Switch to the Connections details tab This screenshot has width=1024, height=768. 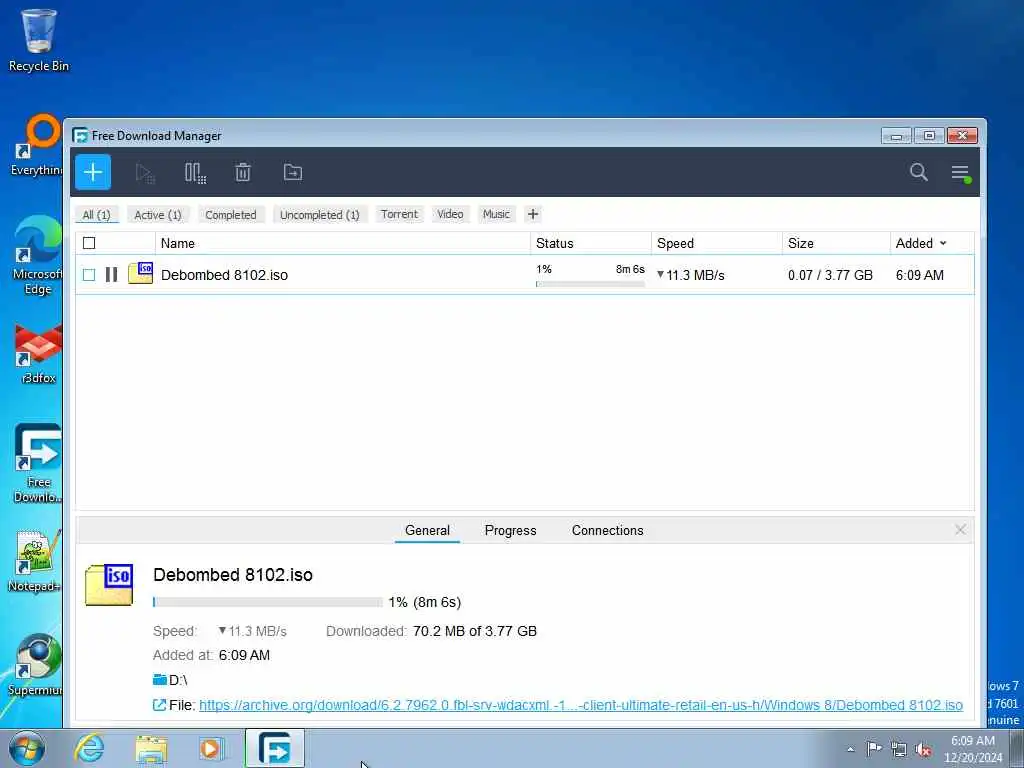coord(607,530)
